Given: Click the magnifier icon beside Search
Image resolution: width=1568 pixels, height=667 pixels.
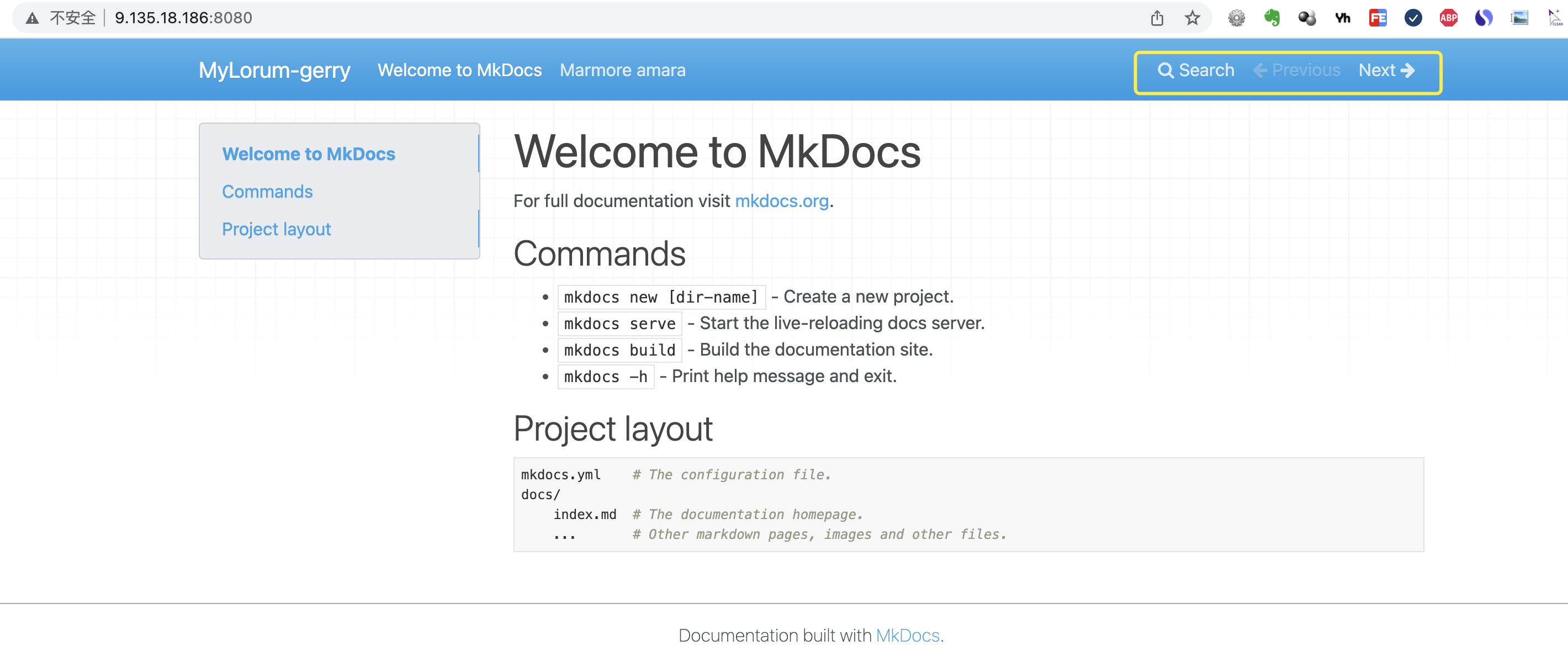Looking at the screenshot, I should coord(1165,71).
